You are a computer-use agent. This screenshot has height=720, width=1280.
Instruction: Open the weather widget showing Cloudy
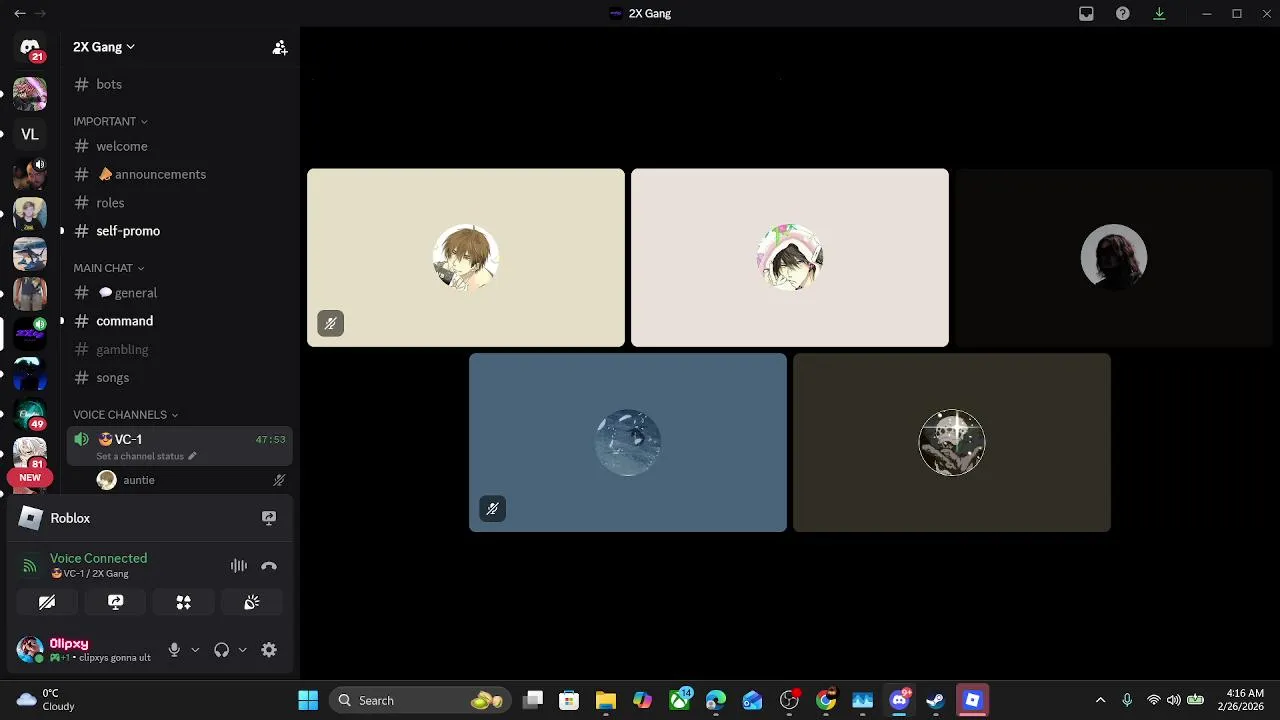(x=46, y=700)
